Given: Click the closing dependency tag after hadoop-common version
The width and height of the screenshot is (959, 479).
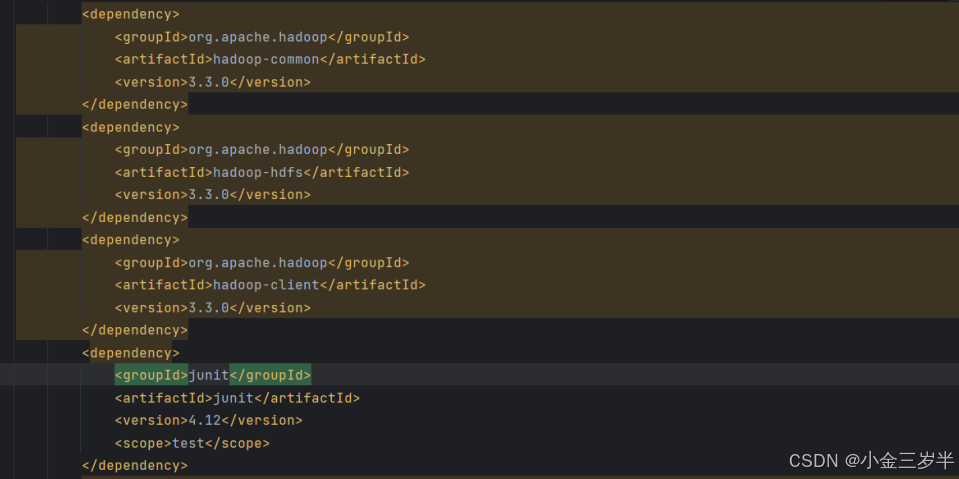Looking at the screenshot, I should coord(135,105).
